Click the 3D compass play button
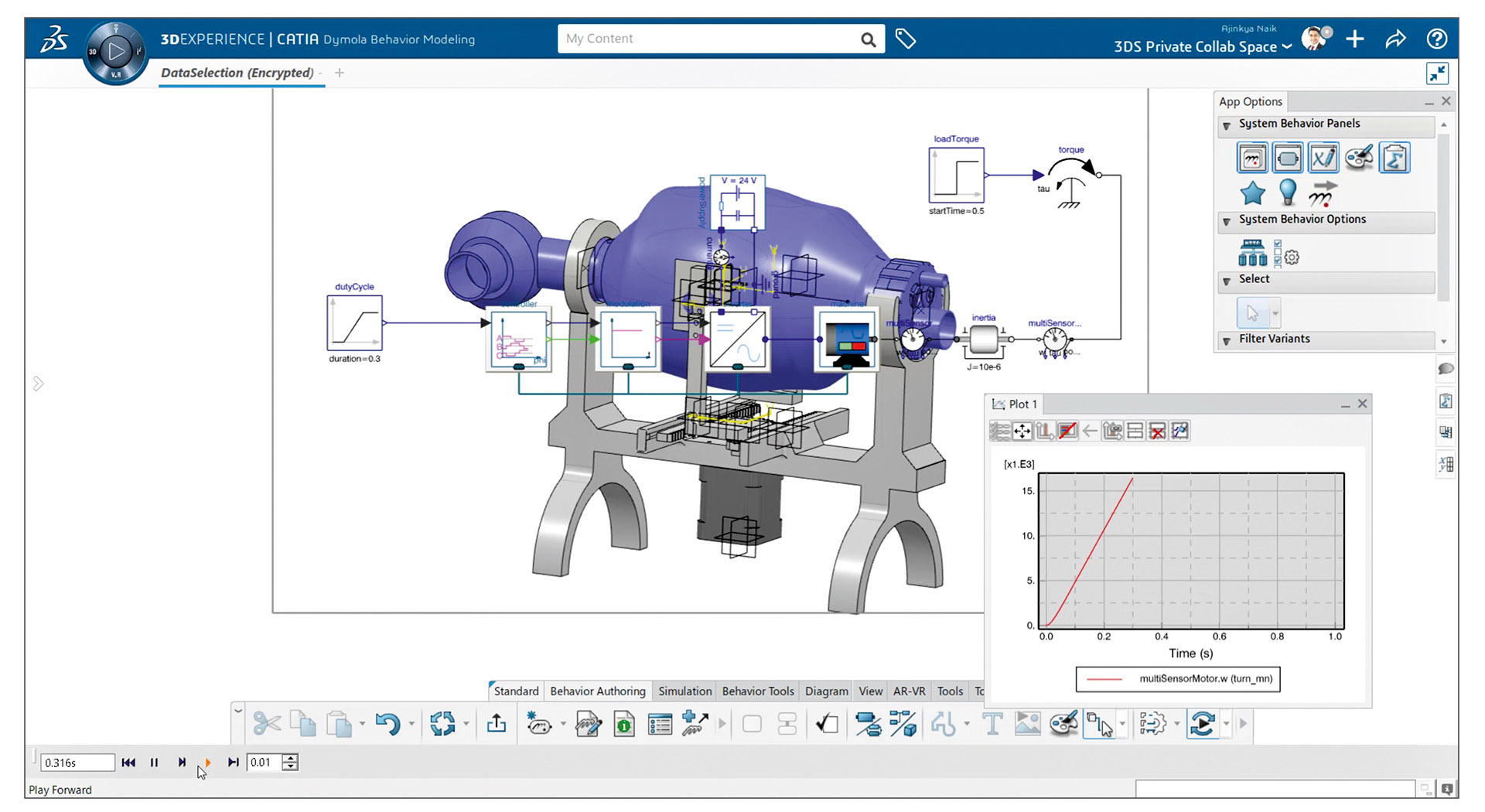The width and height of the screenshot is (1485, 812). click(x=116, y=53)
